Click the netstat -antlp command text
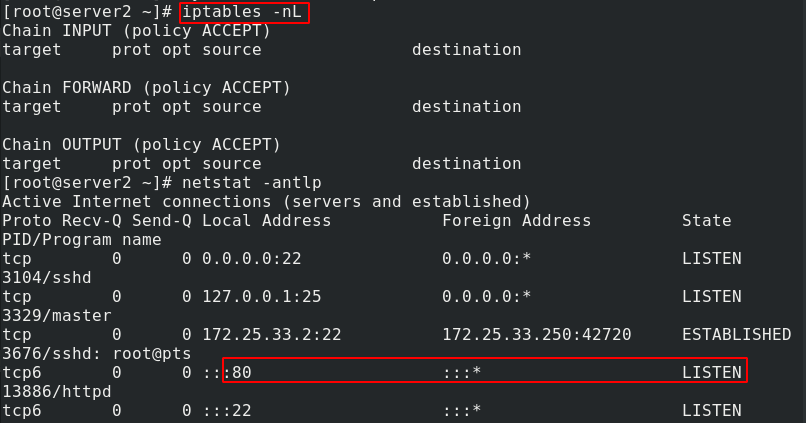 pos(252,182)
